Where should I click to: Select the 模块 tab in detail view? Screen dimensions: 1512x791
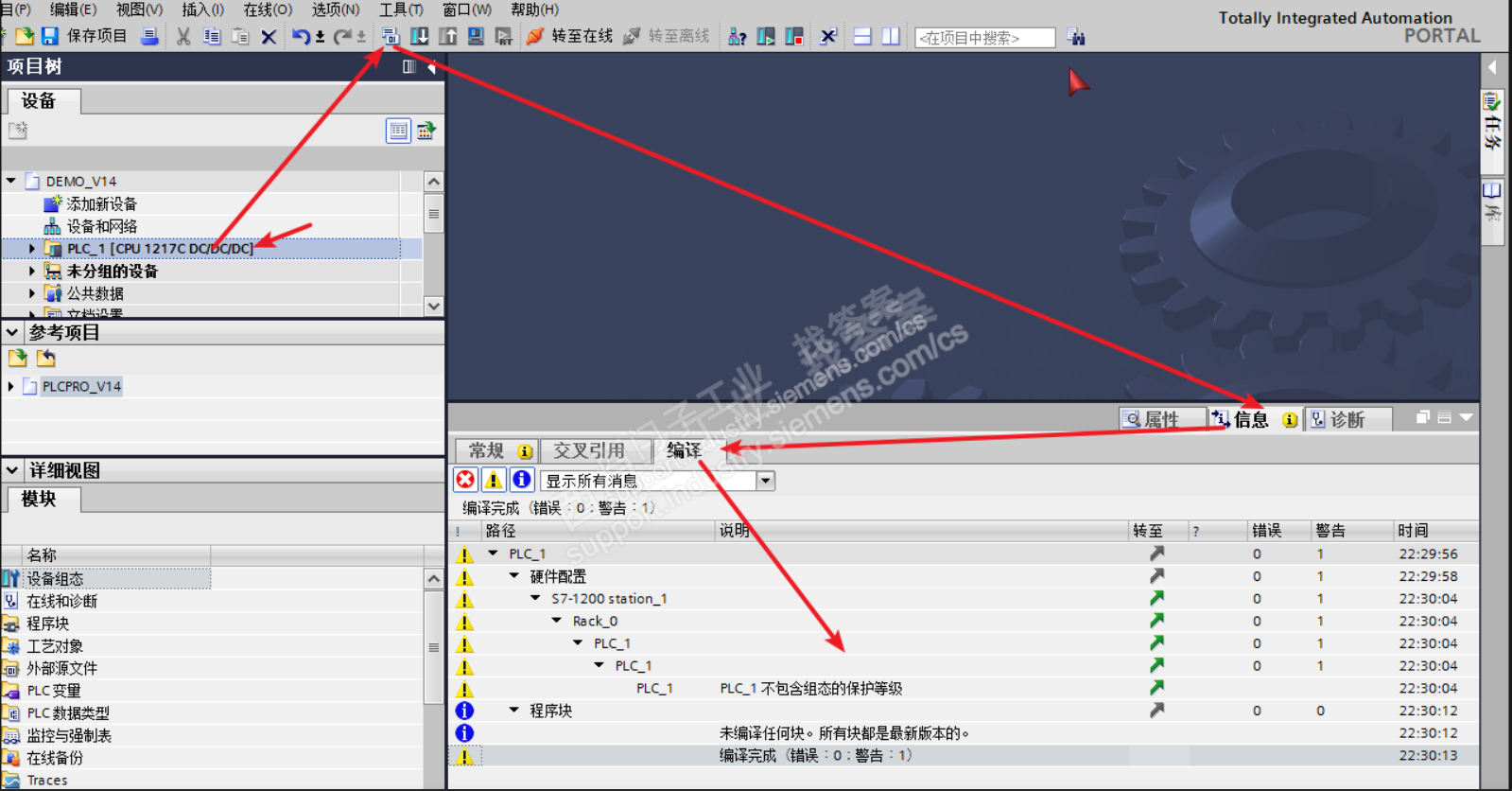pyautogui.click(x=43, y=499)
